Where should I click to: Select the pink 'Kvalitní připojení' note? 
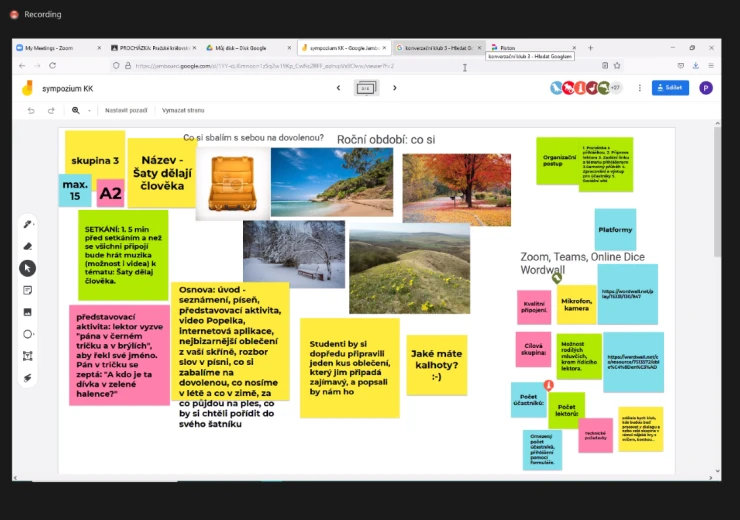click(534, 307)
